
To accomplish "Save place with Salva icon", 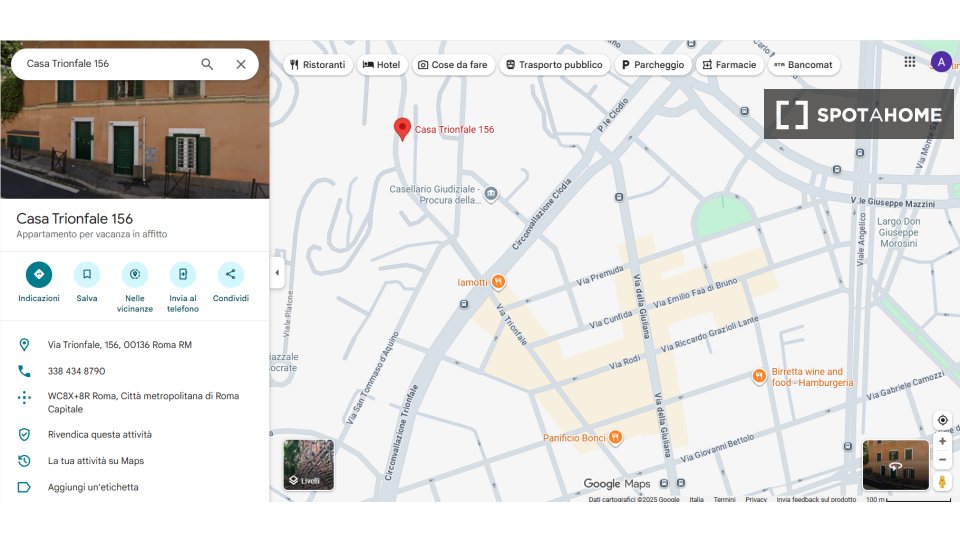I will point(87,274).
